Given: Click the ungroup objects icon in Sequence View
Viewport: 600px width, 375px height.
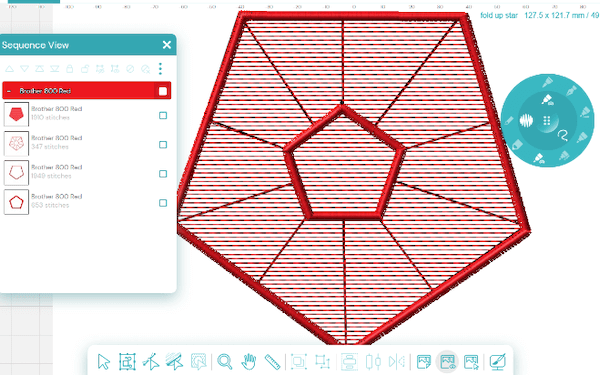Looking at the screenshot, I should [115, 69].
